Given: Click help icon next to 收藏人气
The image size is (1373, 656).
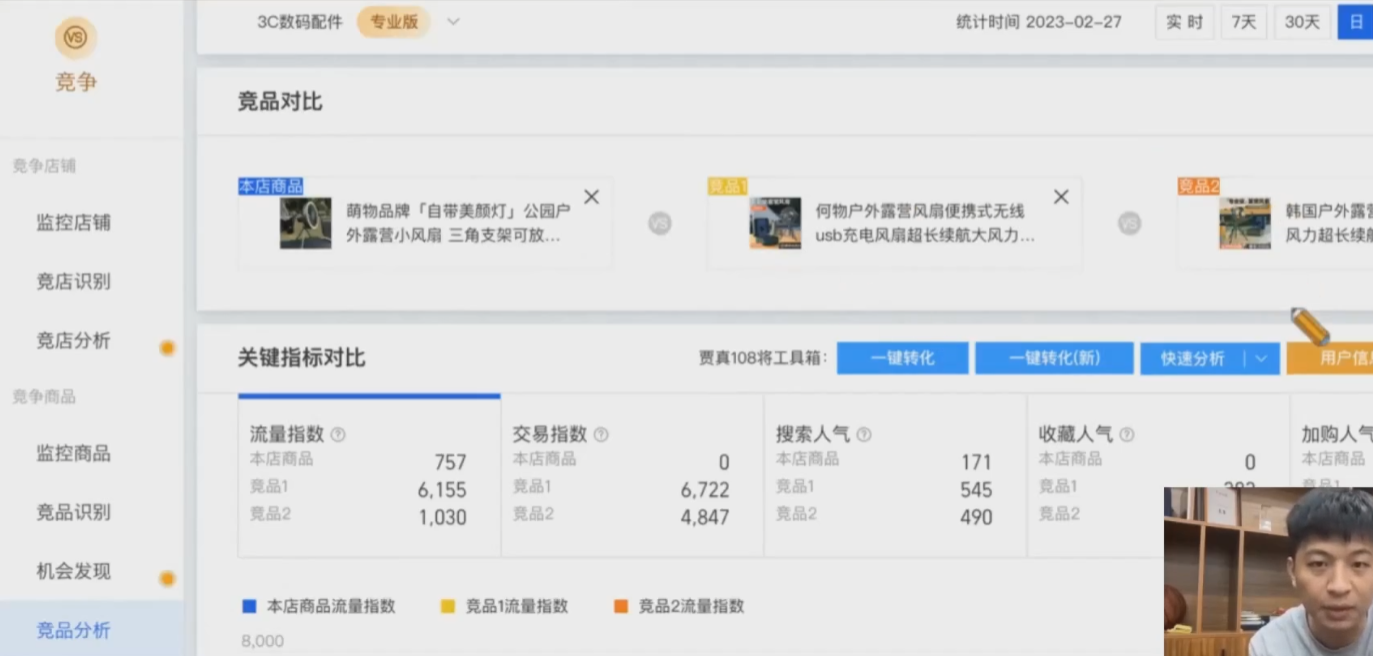Looking at the screenshot, I should click(1127, 435).
